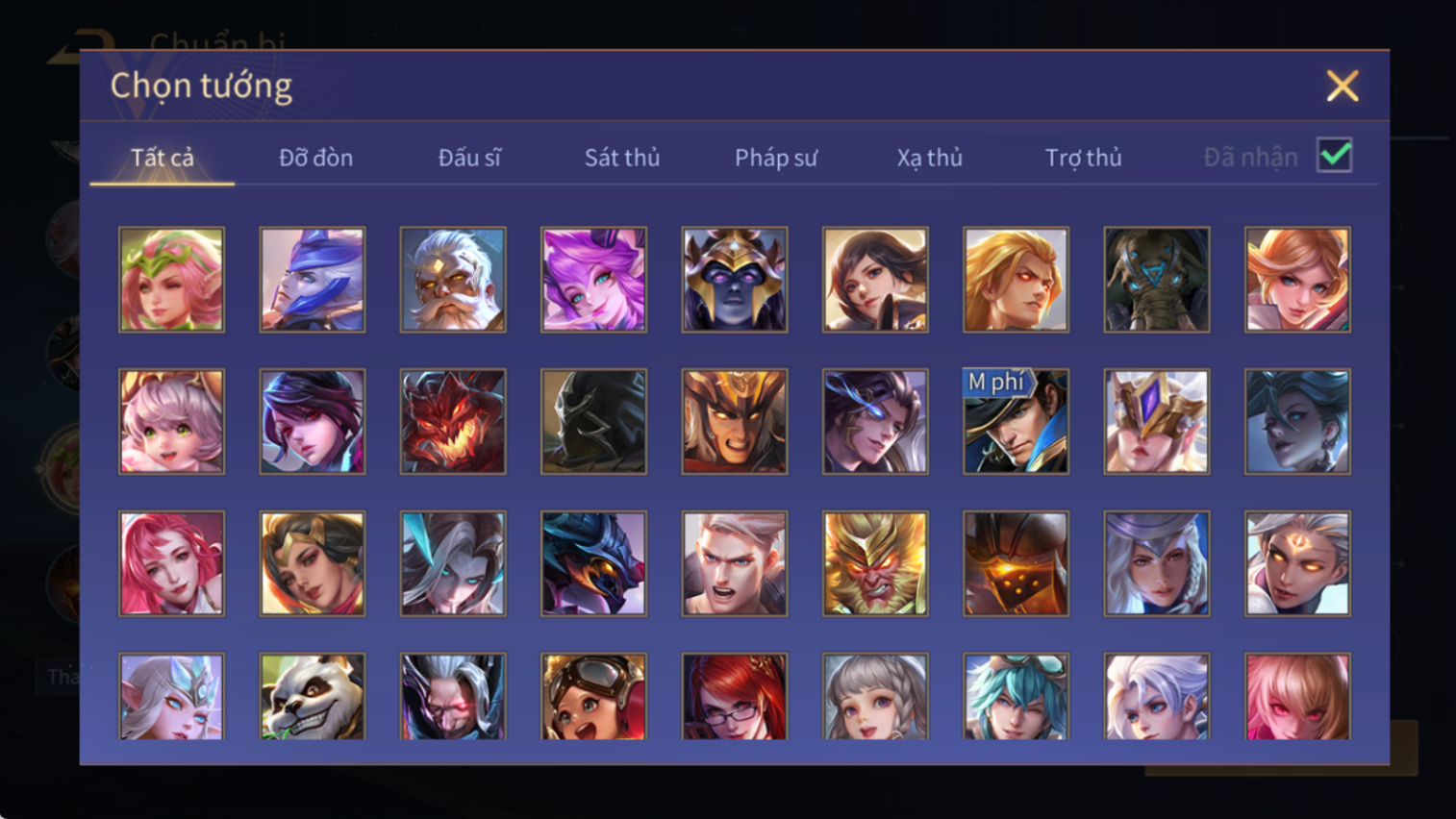The height and width of the screenshot is (819, 1456).
Task: Switch to the 'Đỡ đòn' tab
Action: pos(315,158)
